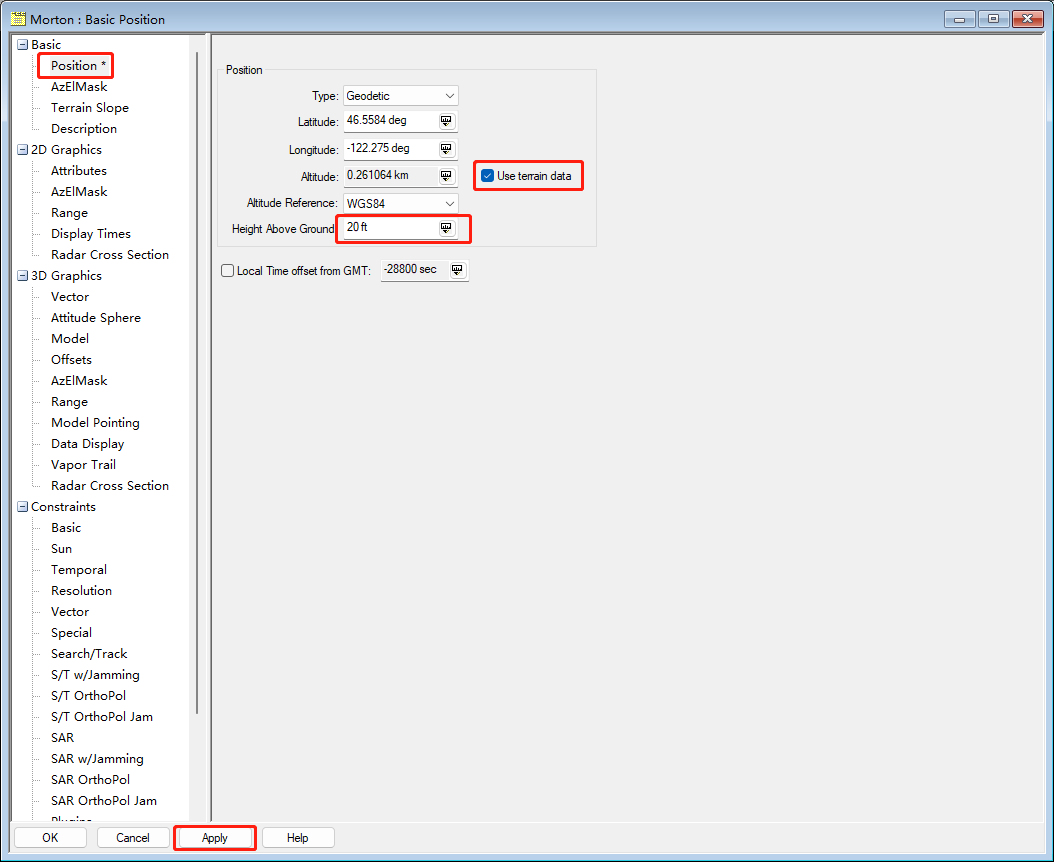The image size is (1054, 862).
Task: Click the document icon in the title bar
Action: click(x=16, y=18)
